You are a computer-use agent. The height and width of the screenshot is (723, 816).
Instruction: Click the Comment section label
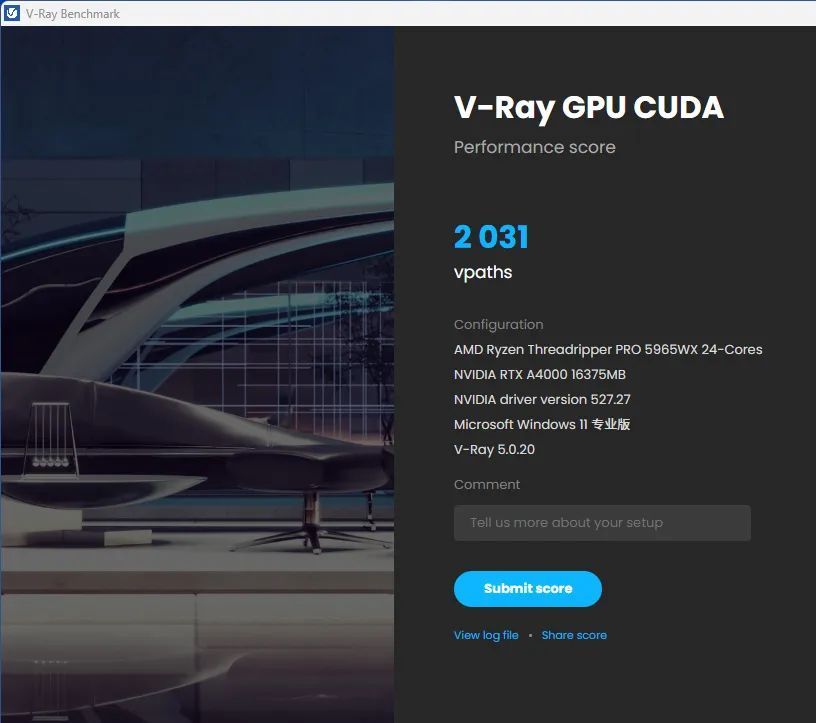click(x=487, y=484)
